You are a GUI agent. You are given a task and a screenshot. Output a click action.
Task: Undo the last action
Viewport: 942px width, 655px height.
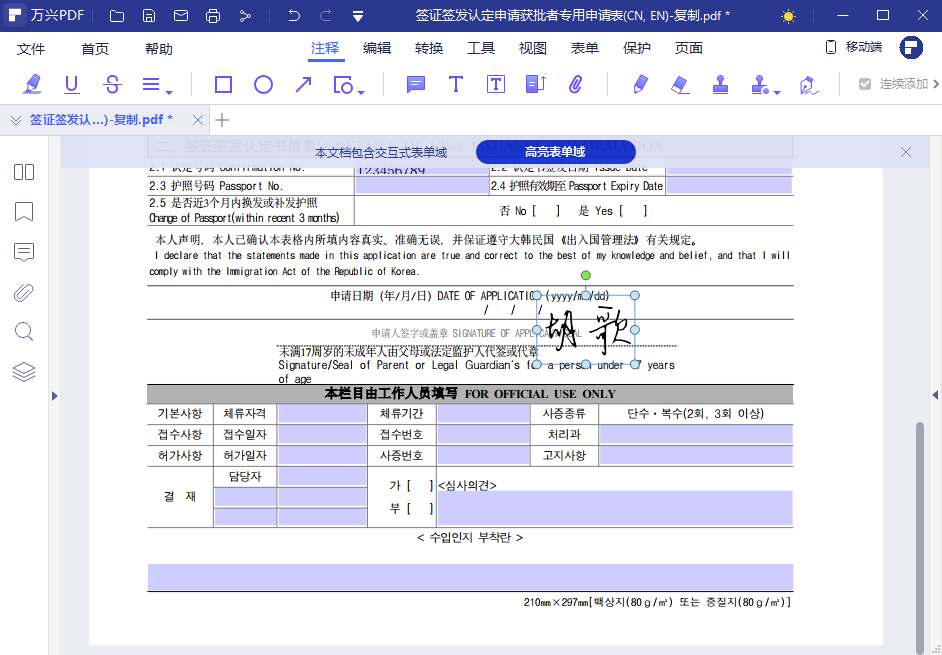pyautogui.click(x=294, y=16)
